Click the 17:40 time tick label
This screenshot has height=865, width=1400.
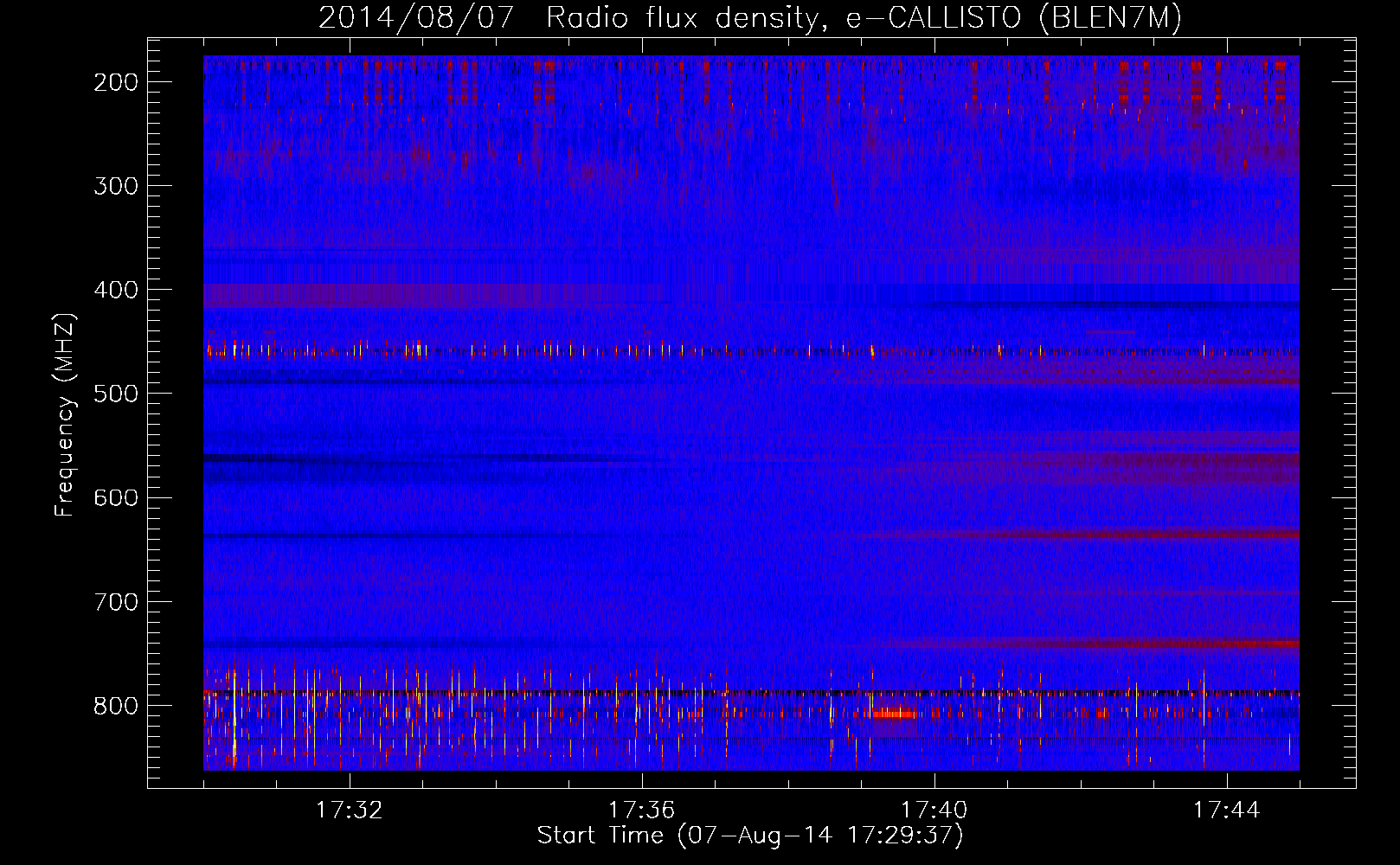pyautogui.click(x=934, y=811)
